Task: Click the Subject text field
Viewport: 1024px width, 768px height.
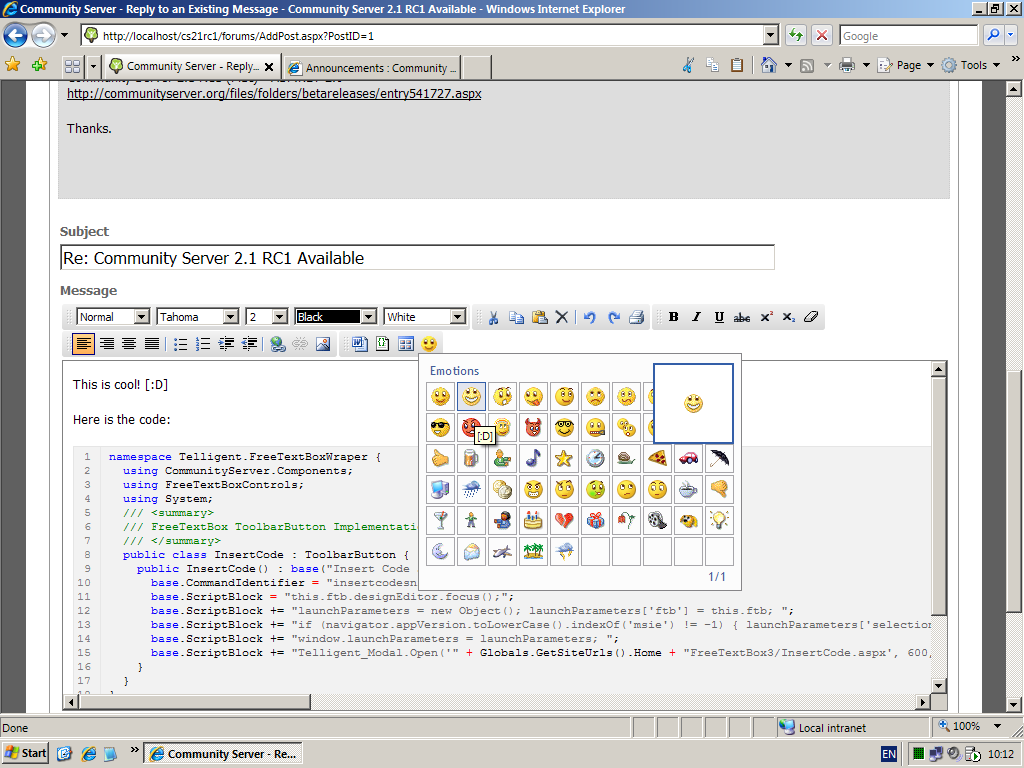Action: 417,258
